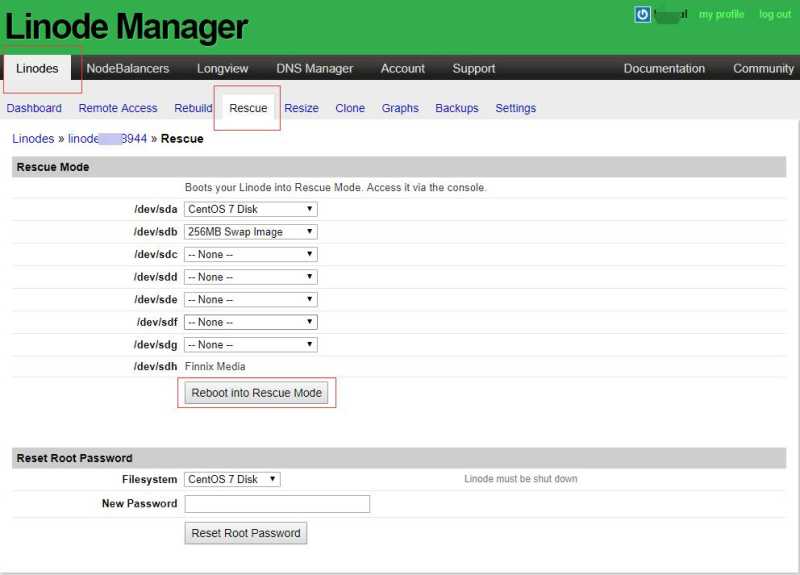Click the Linodes breadcrumb link
800x575 pixels.
tap(33, 139)
